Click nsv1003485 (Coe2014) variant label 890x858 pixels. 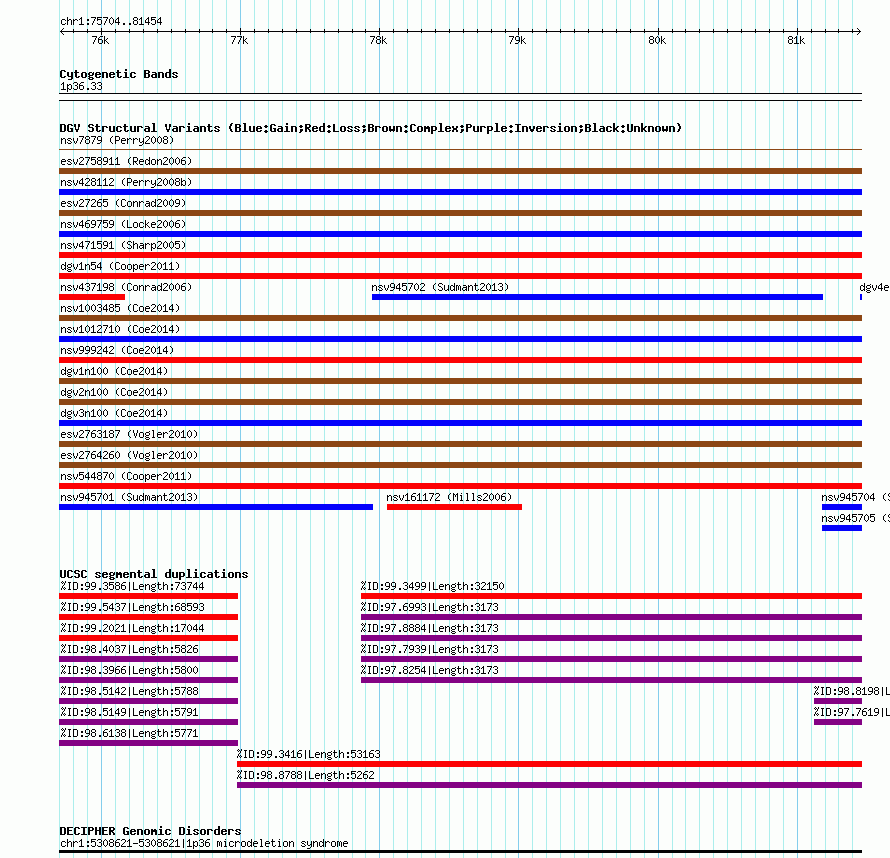120,308
